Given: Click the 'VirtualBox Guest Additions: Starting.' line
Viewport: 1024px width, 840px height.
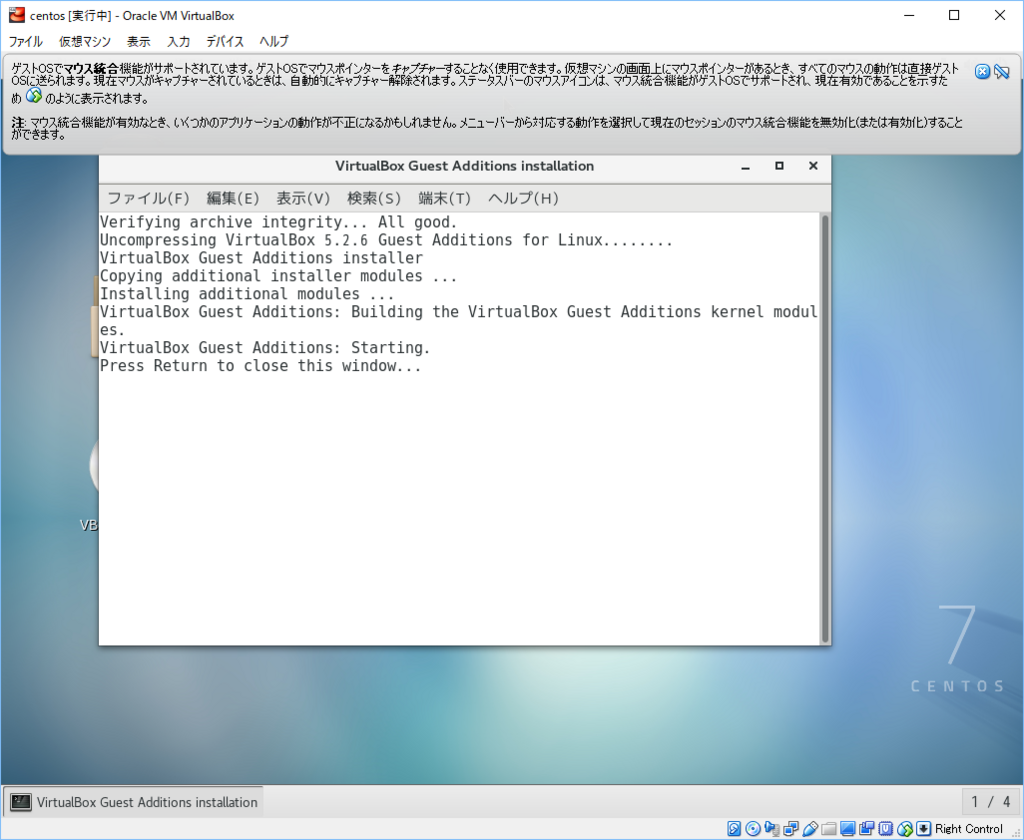Looking at the screenshot, I should (x=265, y=347).
